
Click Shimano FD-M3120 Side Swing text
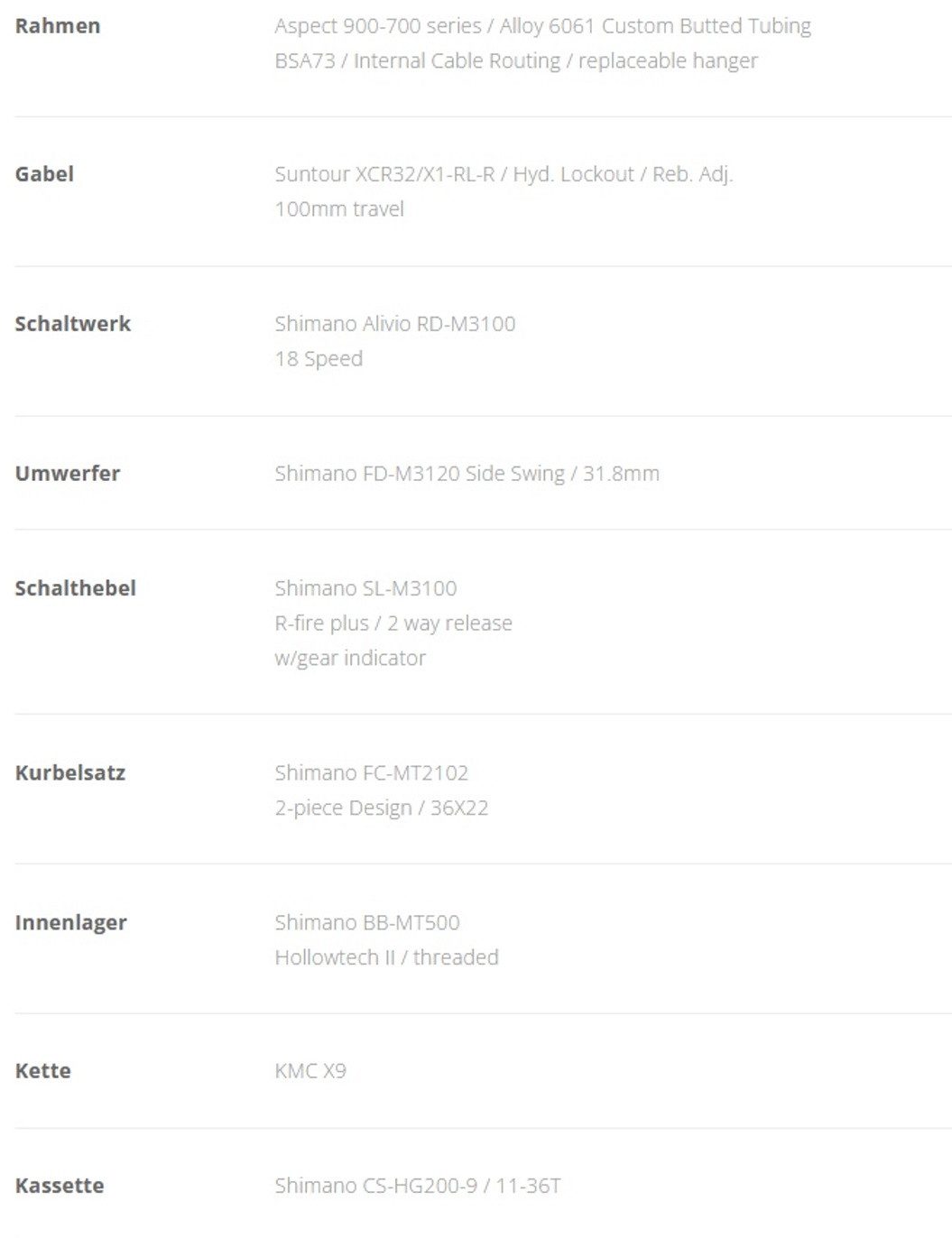coord(467,474)
